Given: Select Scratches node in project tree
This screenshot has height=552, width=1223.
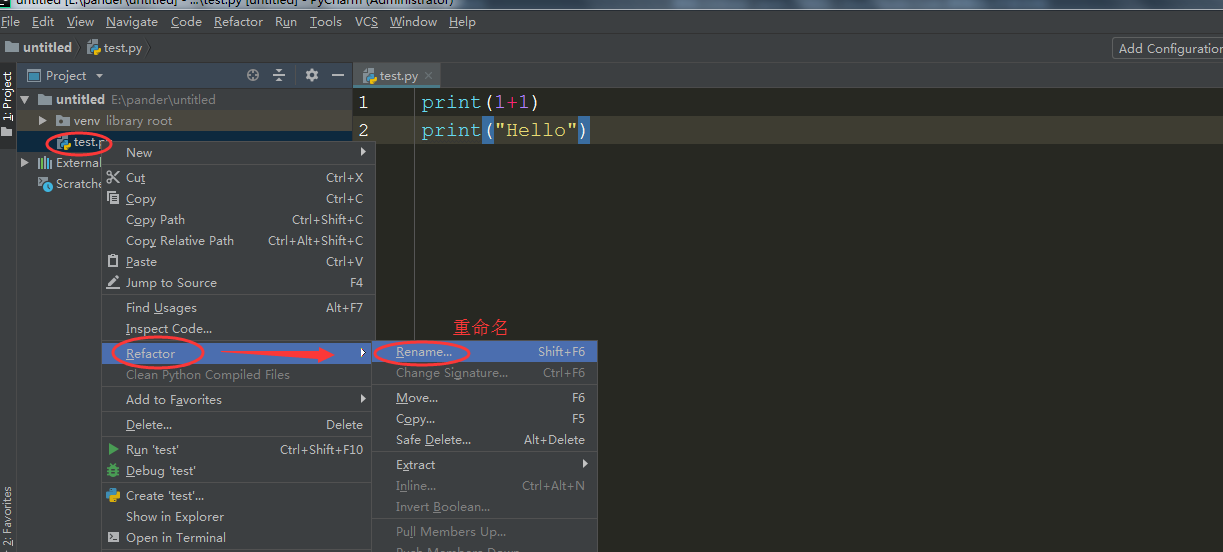Looking at the screenshot, I should click(70, 183).
